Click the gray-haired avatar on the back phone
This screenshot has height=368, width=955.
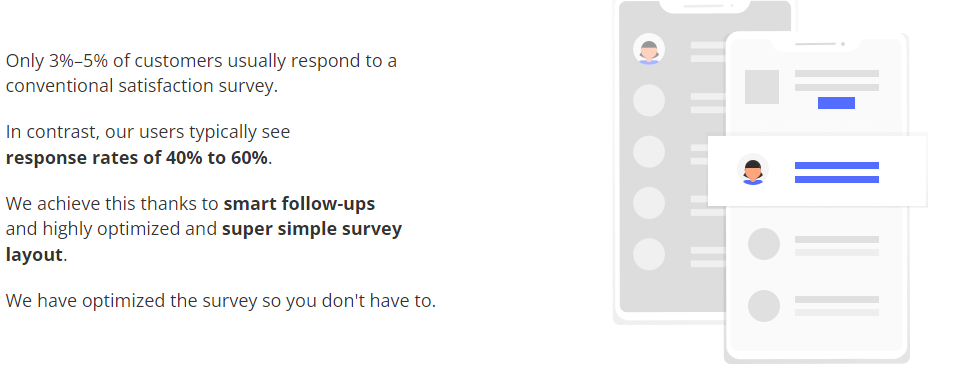click(649, 49)
